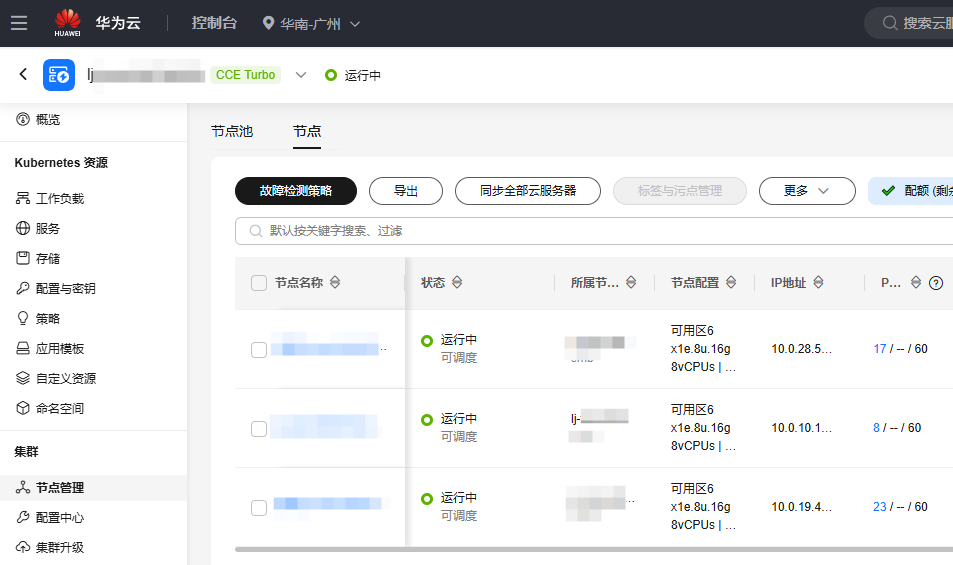Screen dimensions: 953x565
Task: Open the node name link in the 10.0.28.5 row
Action: pyautogui.click(x=328, y=349)
